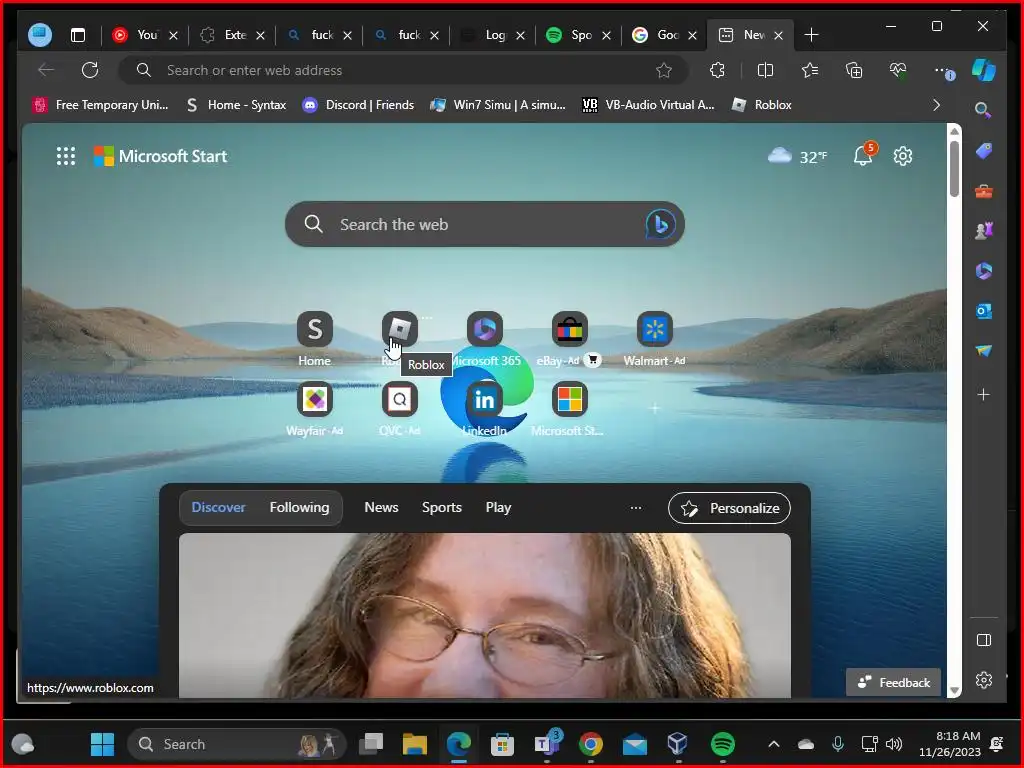Refresh the page with the reload icon
This screenshot has width=1024, height=768.
pos(90,70)
